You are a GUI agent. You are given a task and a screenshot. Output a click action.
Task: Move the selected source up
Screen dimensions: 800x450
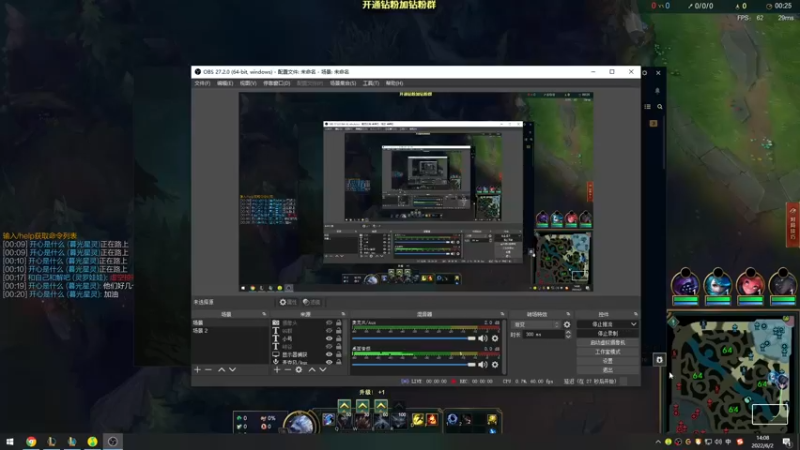coord(312,369)
